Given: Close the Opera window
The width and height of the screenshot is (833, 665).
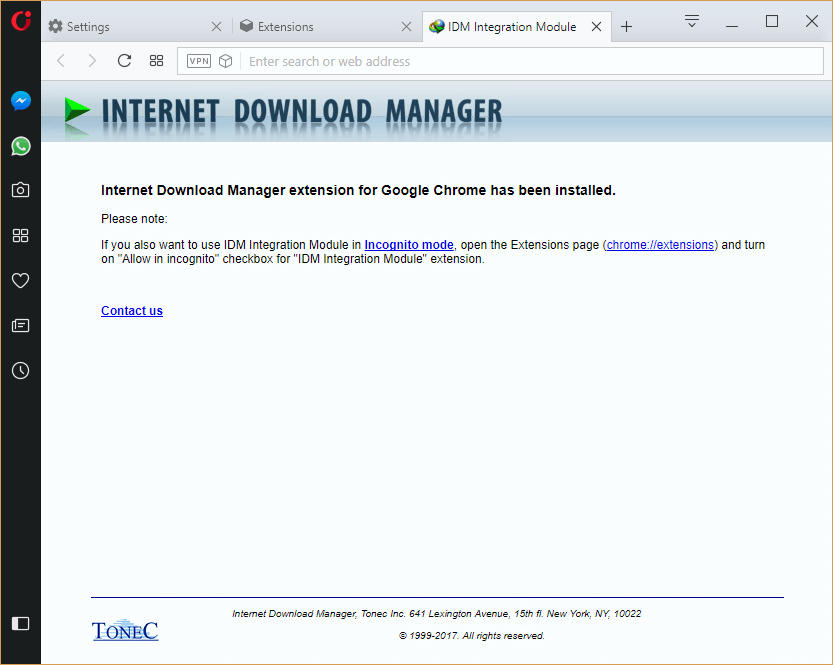Looking at the screenshot, I should [812, 21].
